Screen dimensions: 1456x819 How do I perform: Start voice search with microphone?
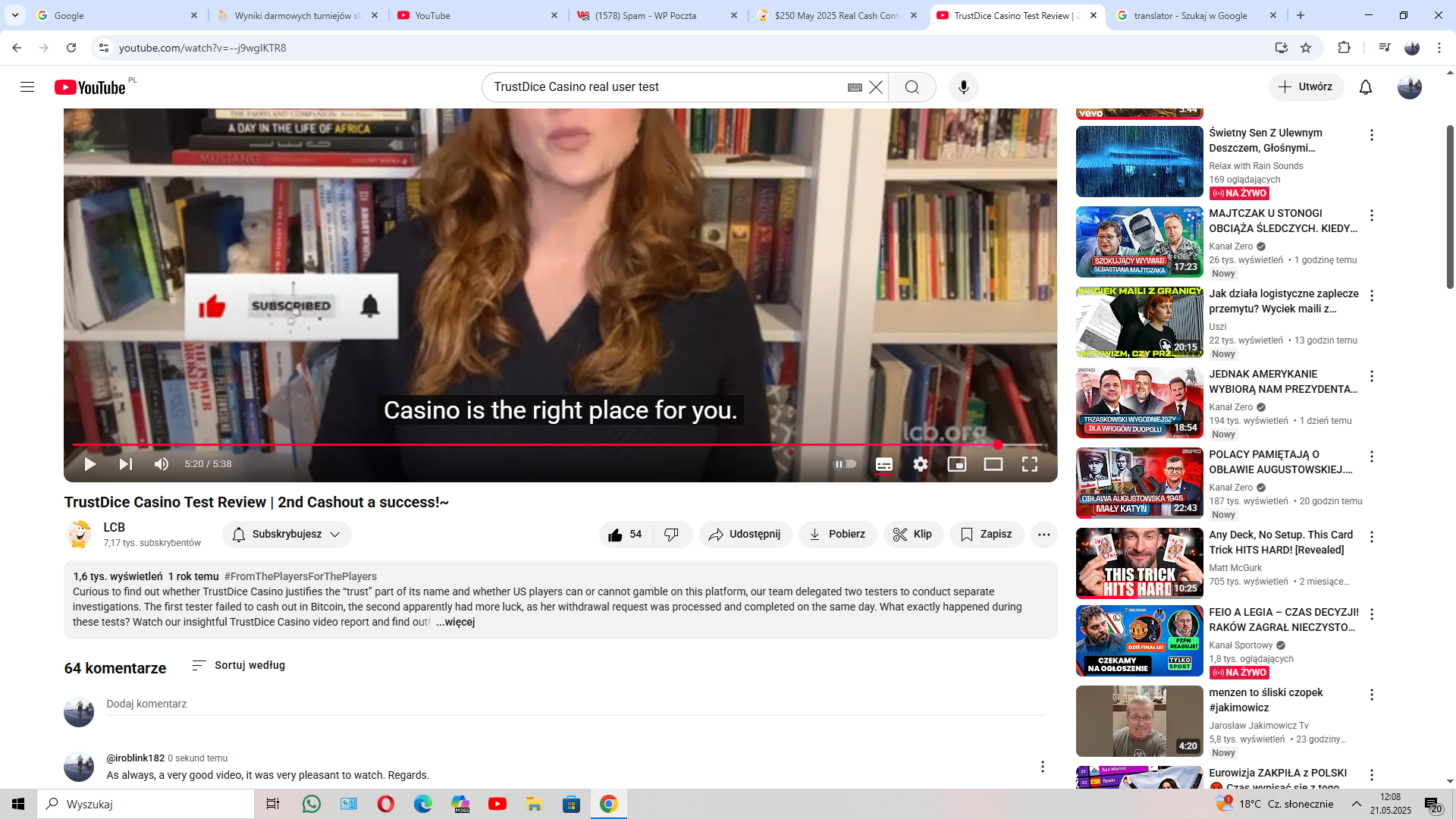[964, 87]
